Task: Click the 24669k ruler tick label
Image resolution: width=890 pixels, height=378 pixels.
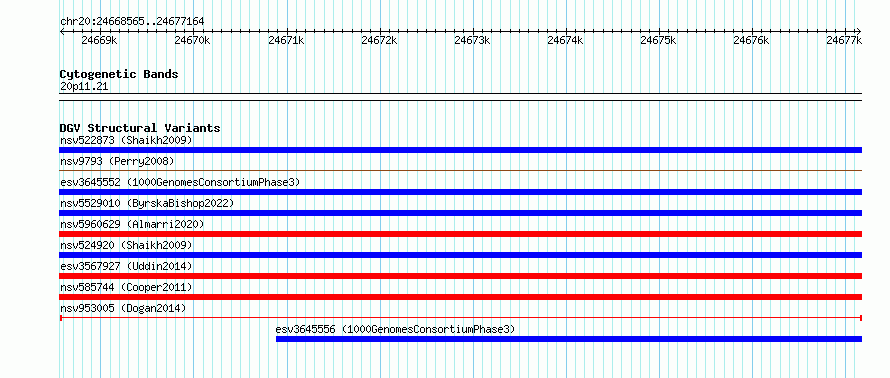Action: pyautogui.click(x=99, y=40)
